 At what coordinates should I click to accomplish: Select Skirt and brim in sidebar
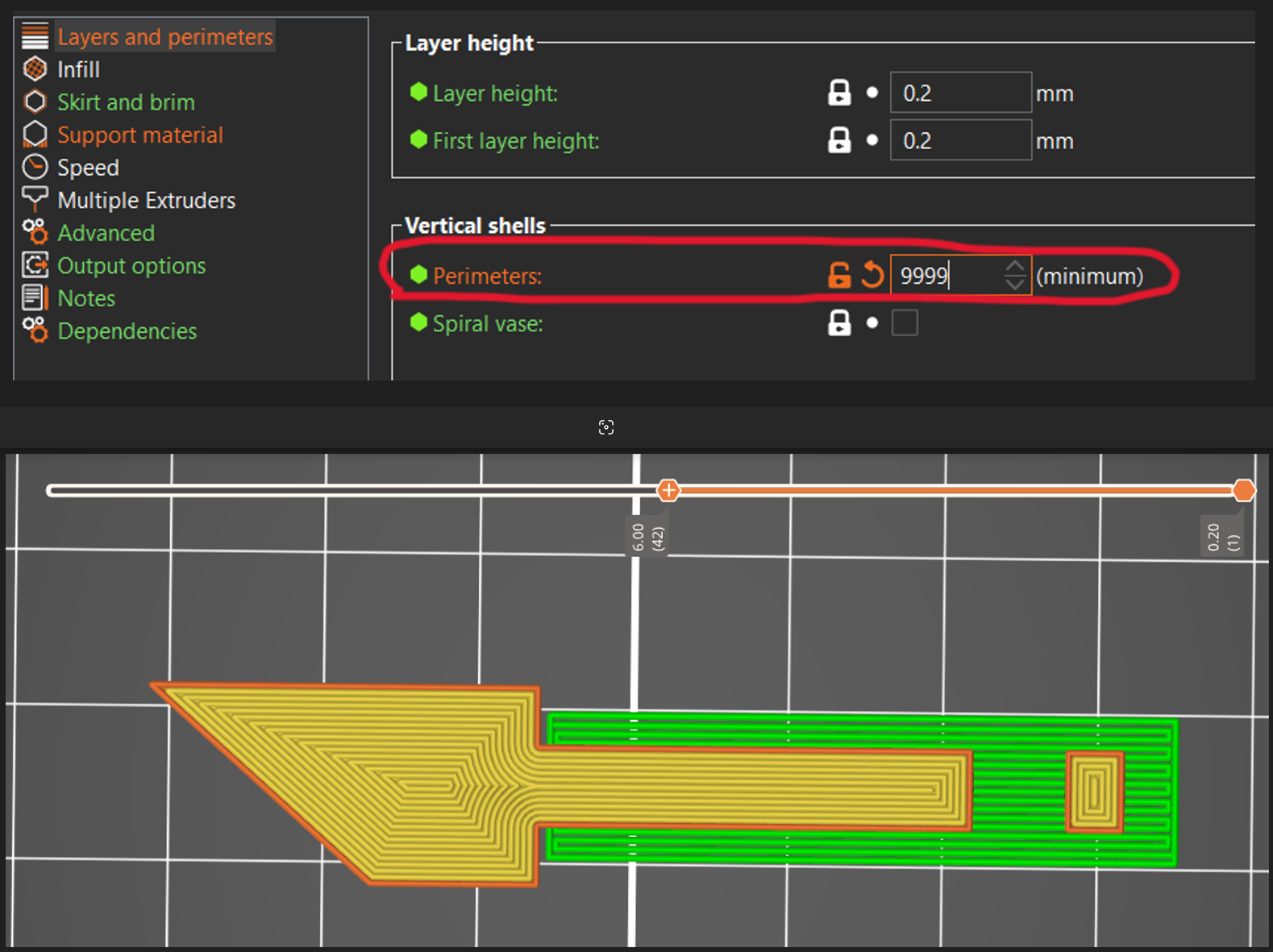[126, 102]
